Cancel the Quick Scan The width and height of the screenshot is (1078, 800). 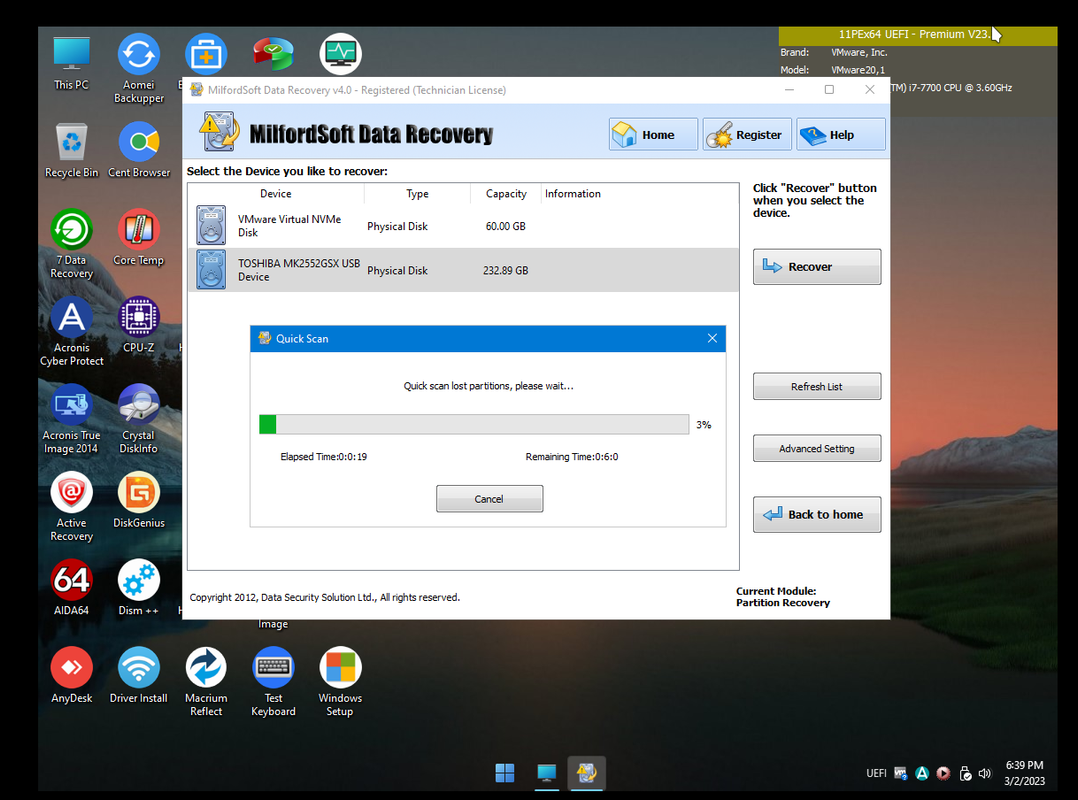(490, 499)
